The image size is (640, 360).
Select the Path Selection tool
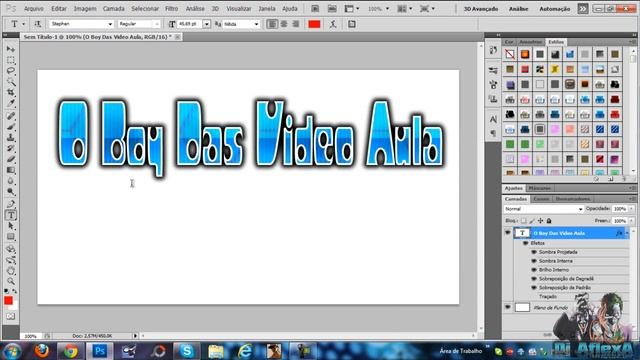point(11,226)
